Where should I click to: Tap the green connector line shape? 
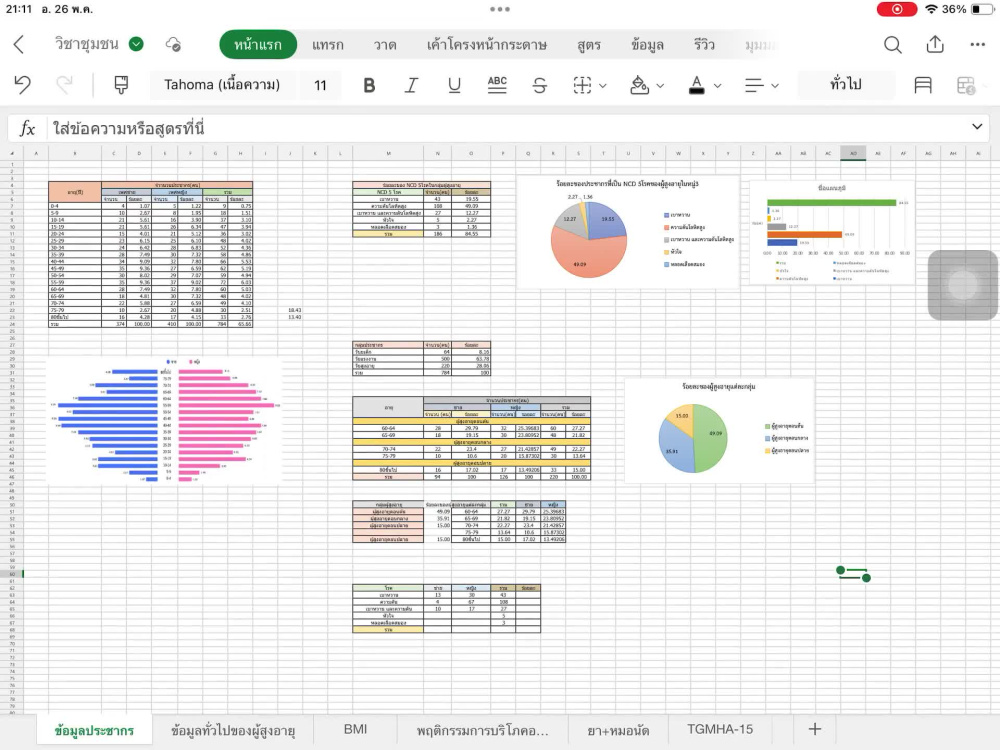point(853,574)
